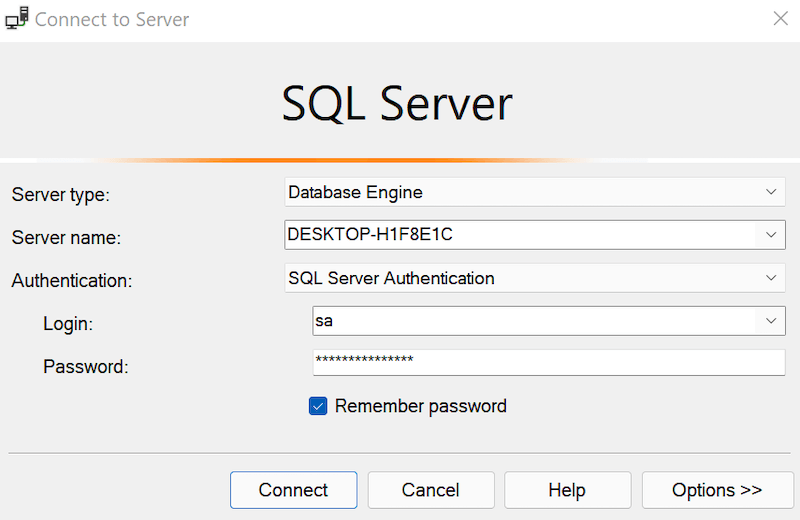Open Help for this dialog

point(567,490)
